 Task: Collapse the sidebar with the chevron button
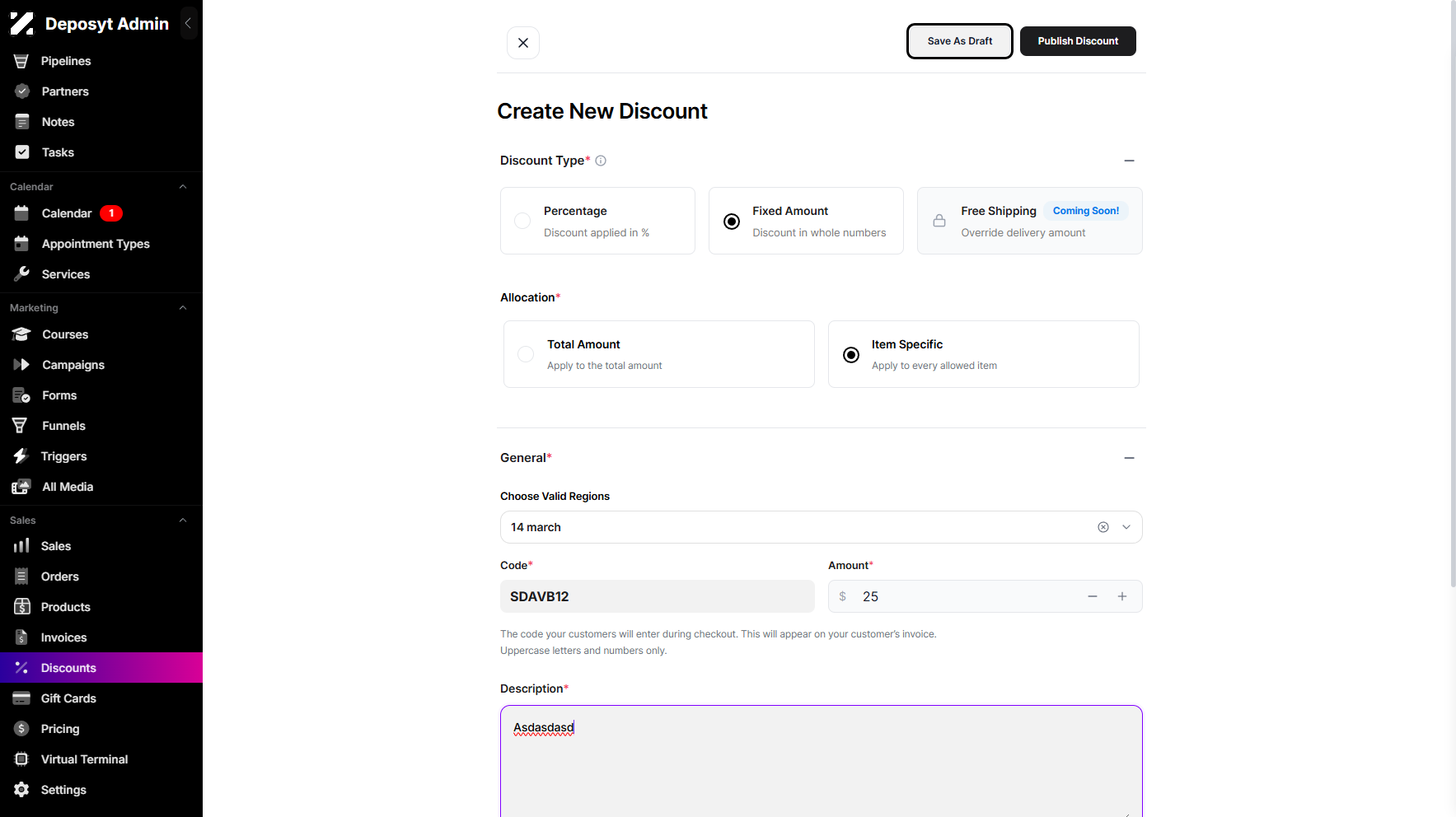click(189, 24)
